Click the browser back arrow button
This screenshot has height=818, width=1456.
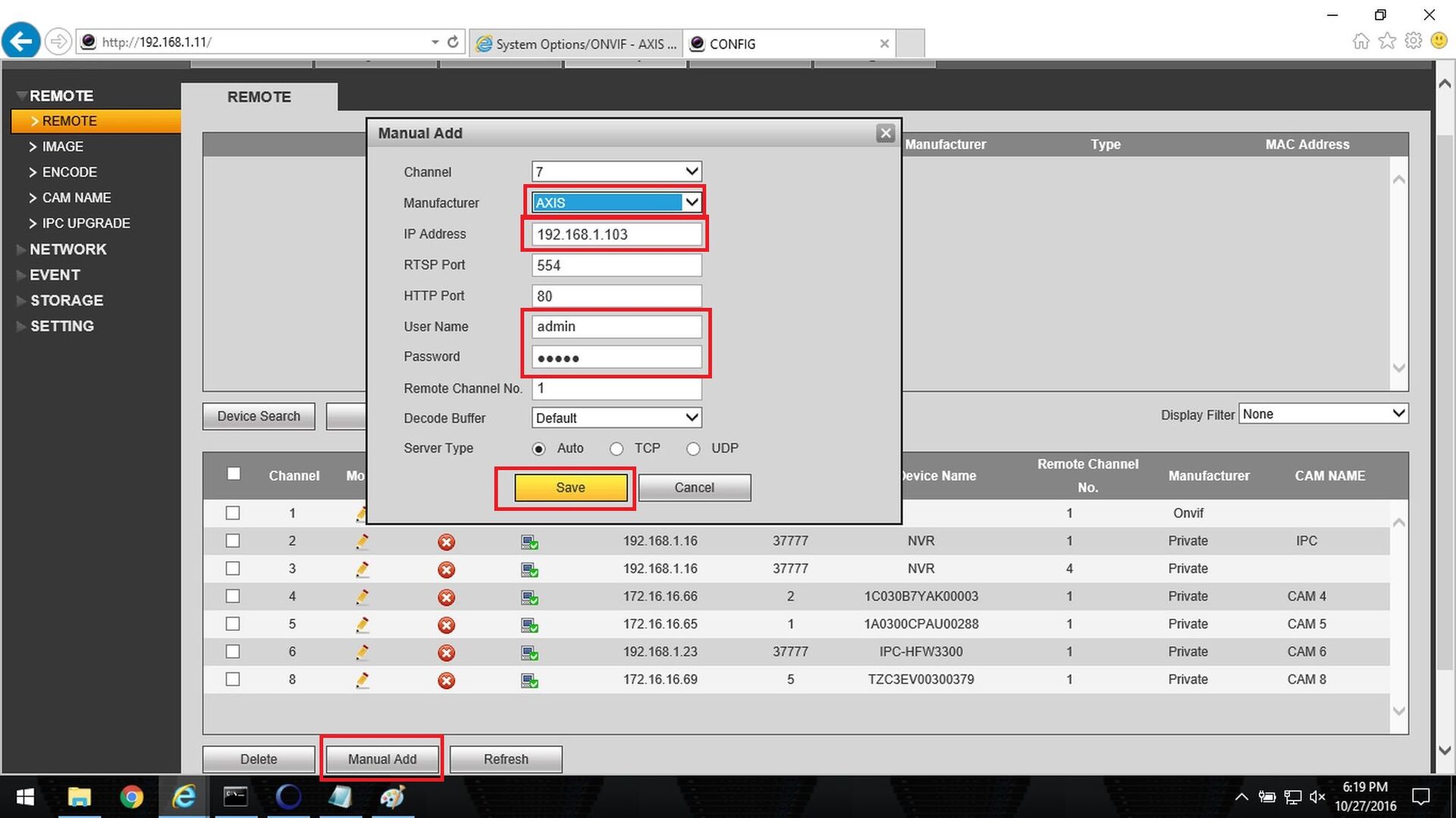[21, 41]
